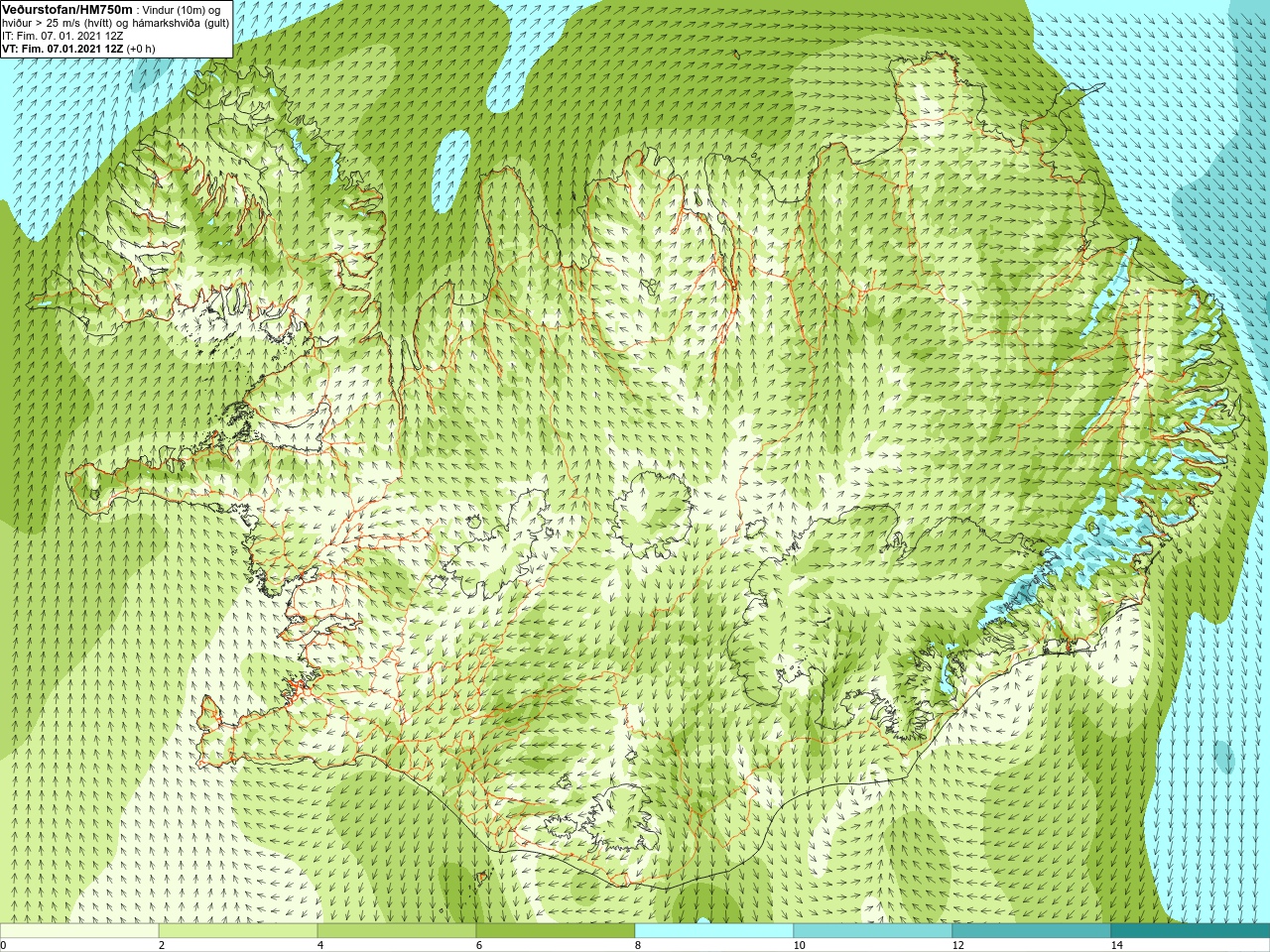
Task: Click the scale label '10'
Action: pos(799,945)
